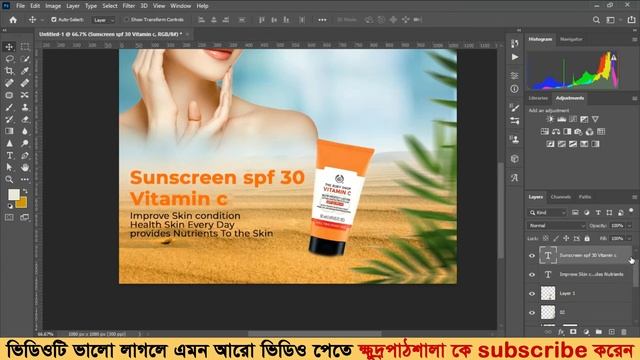Switch to the Paths tab
640x360 pixels.
click(x=585, y=197)
